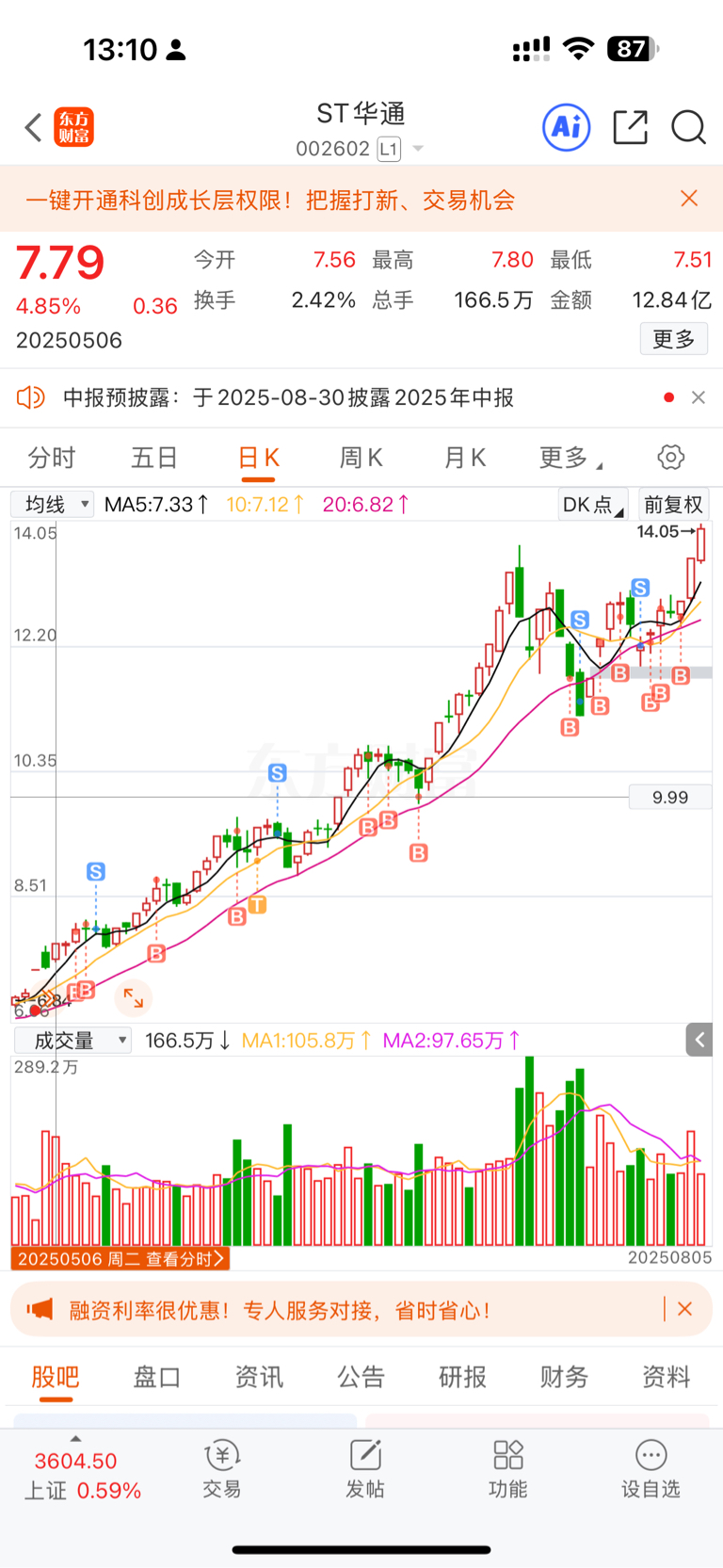Image resolution: width=723 pixels, height=1568 pixels.
Task: Switch to 资料 tab
Action: [667, 1377]
